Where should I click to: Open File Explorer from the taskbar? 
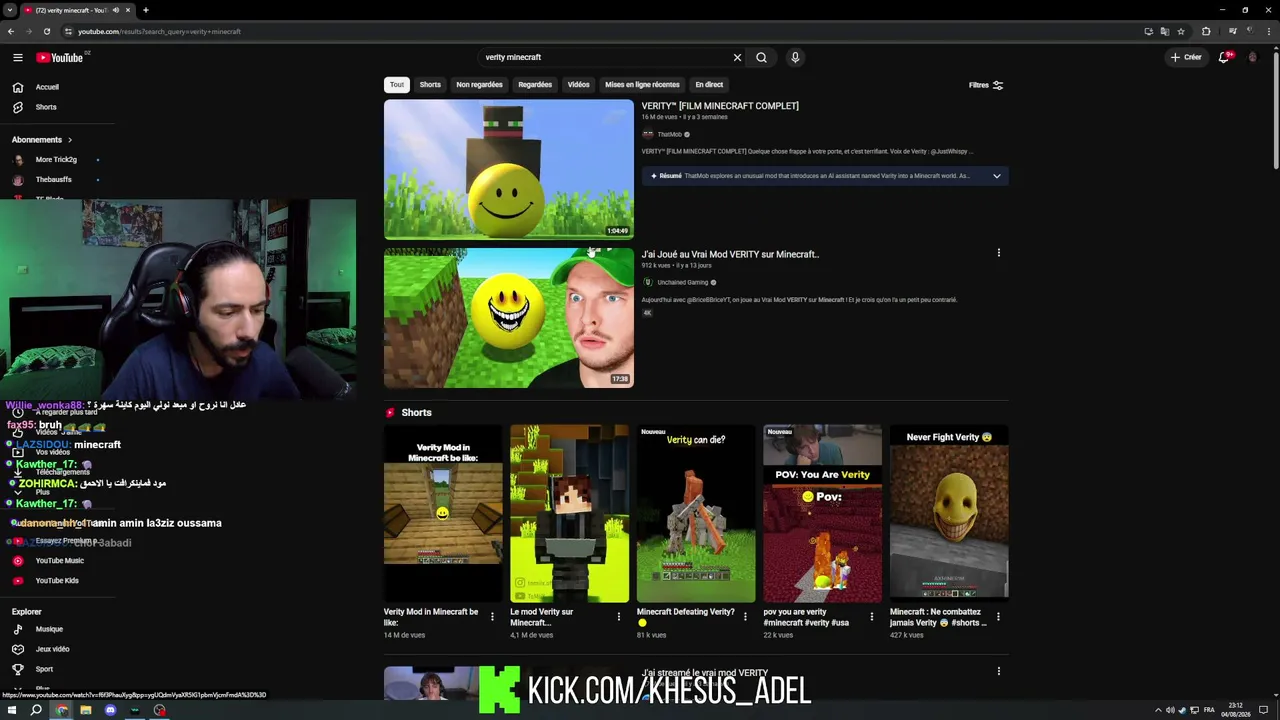(x=86, y=710)
